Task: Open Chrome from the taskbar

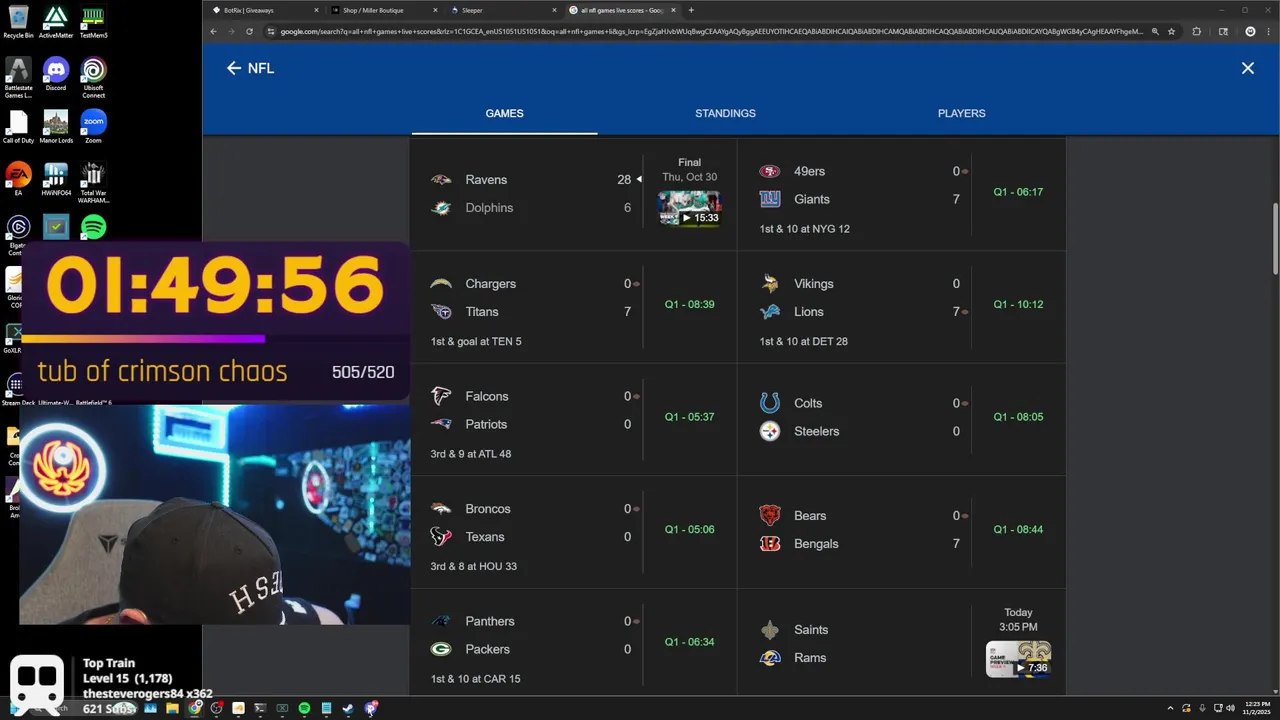Action: click(195, 708)
